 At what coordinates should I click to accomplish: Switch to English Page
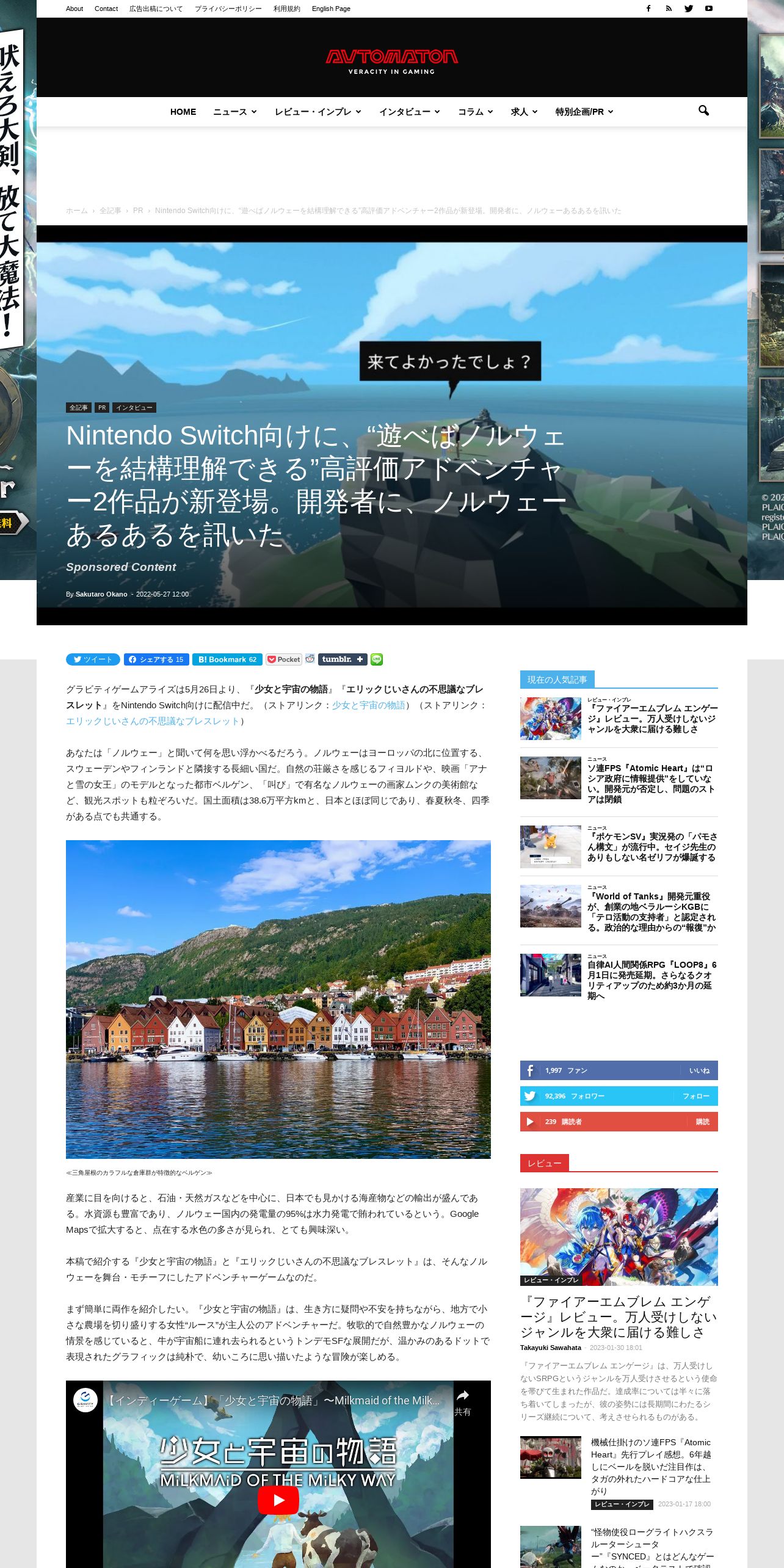click(331, 9)
